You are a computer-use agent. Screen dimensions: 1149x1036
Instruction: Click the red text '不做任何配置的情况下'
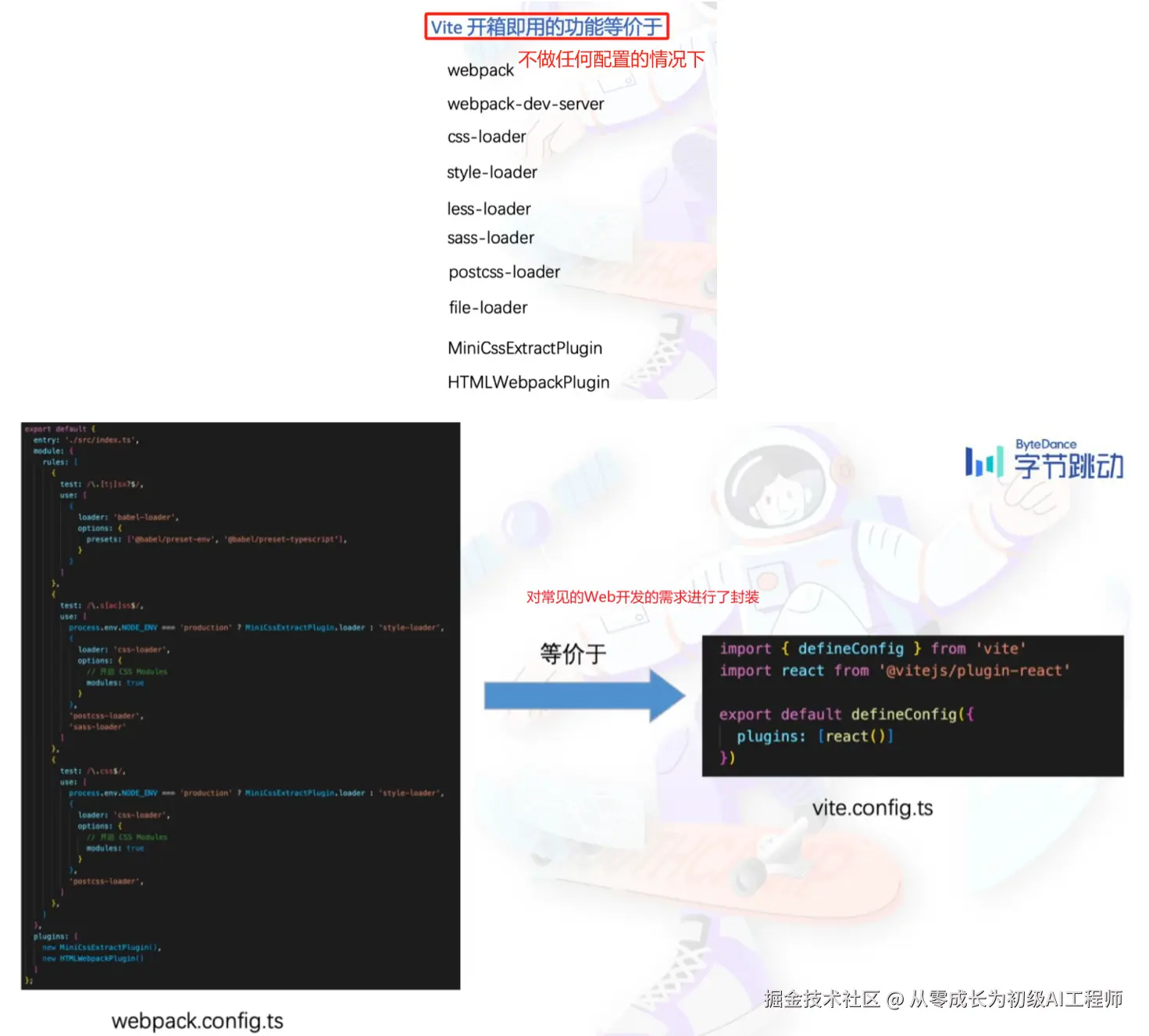(x=612, y=59)
